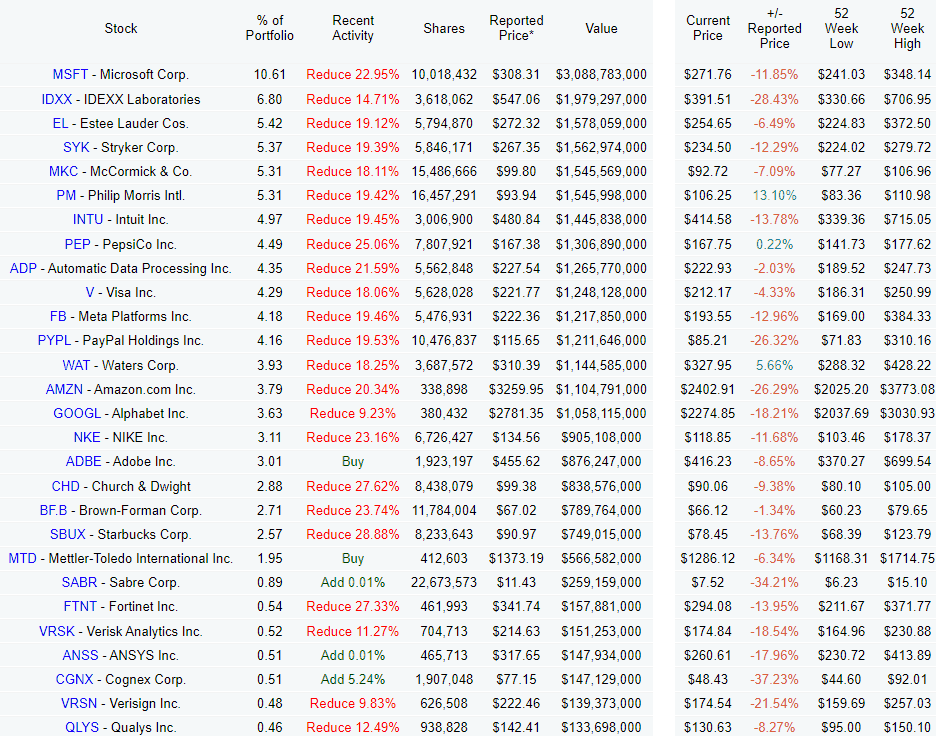The width and height of the screenshot is (936, 736).
Task: Select Cognex's -37.23% price change
Action: coord(775,679)
